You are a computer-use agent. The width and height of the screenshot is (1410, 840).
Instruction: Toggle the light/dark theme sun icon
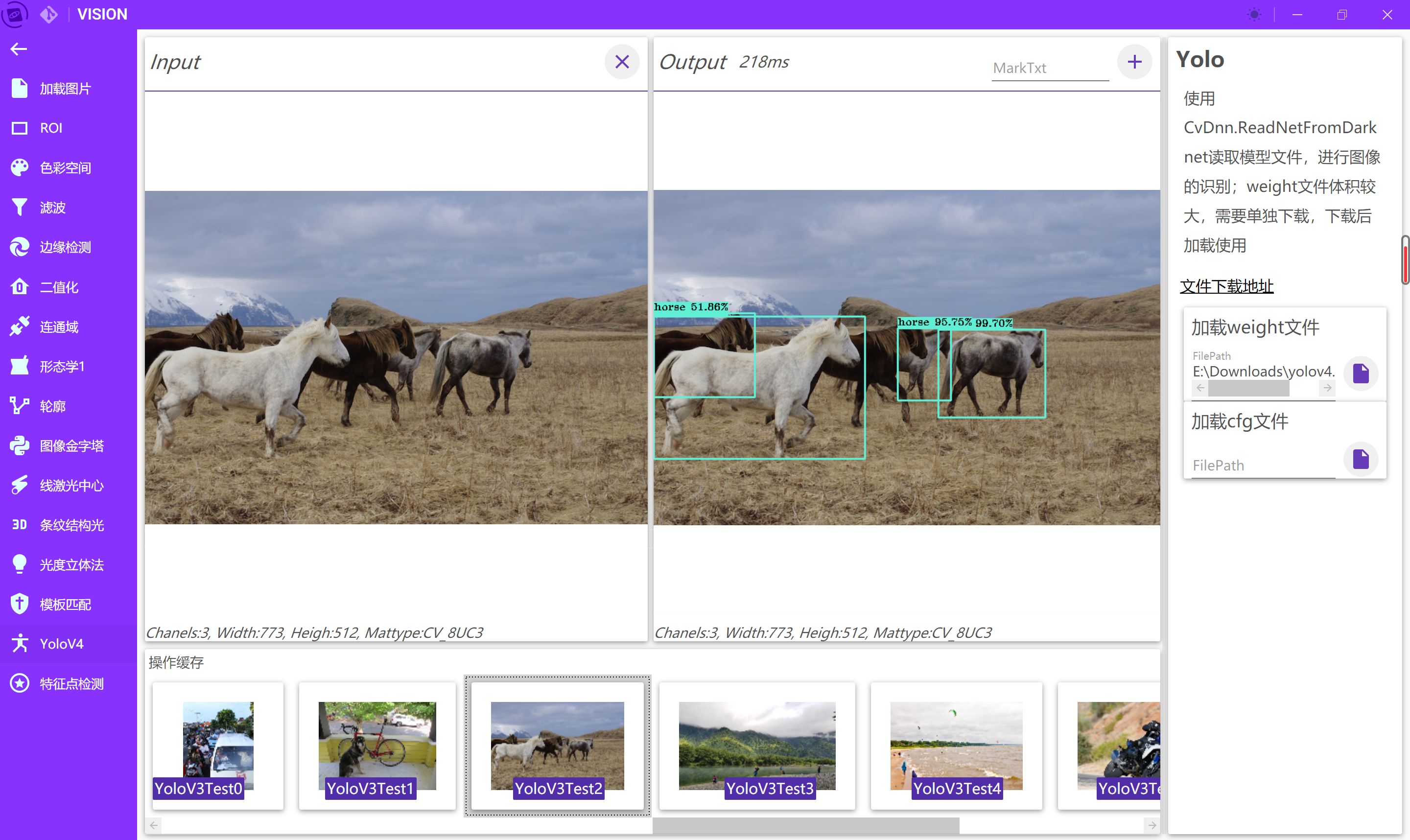pyautogui.click(x=1254, y=15)
